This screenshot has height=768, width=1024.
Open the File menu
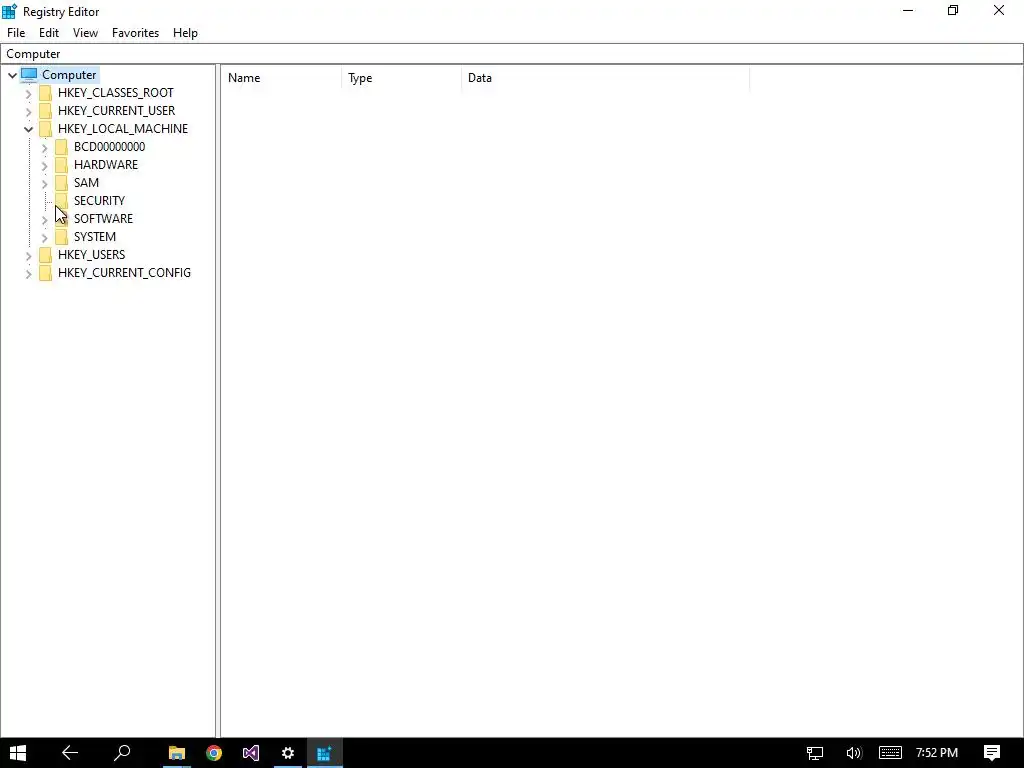click(x=16, y=33)
